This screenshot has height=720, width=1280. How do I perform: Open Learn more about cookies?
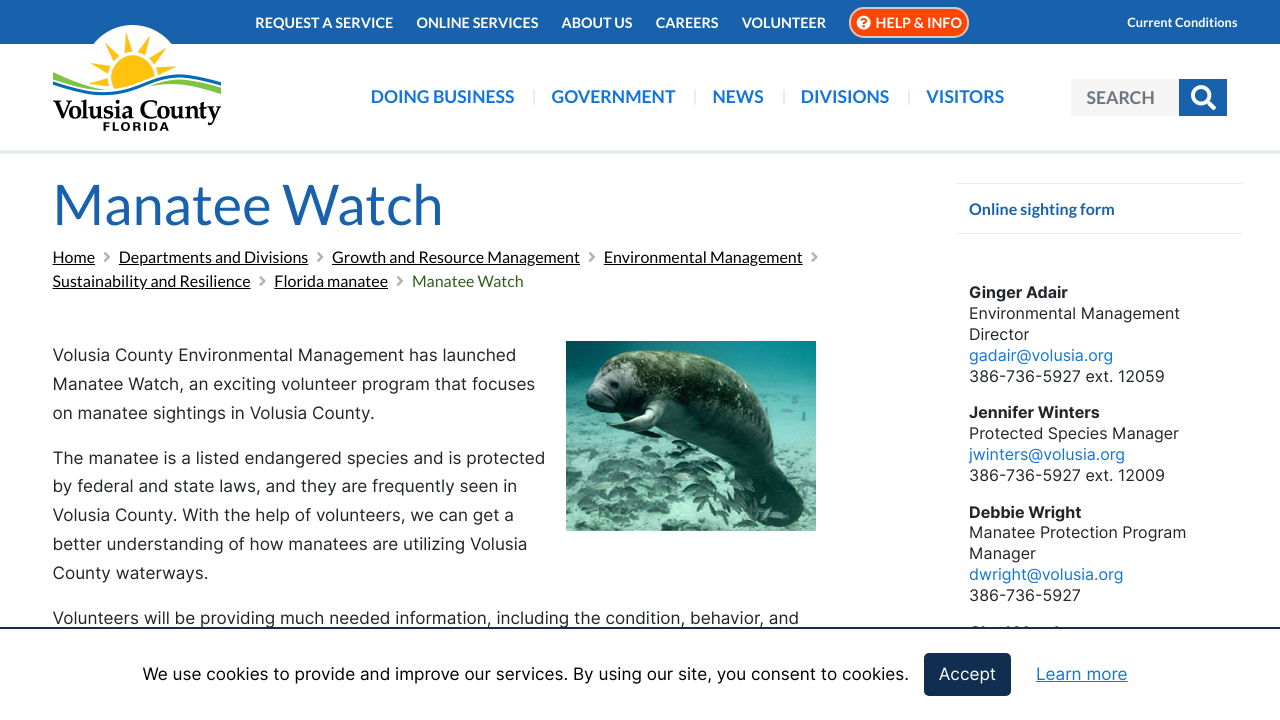[1081, 674]
